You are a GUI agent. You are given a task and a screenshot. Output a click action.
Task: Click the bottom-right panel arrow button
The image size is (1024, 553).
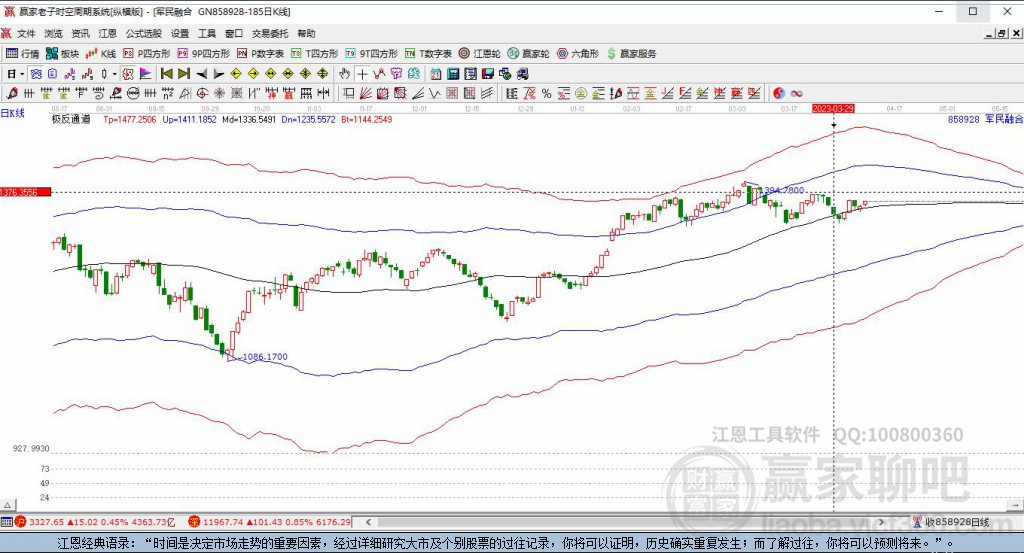[x=1016, y=505]
